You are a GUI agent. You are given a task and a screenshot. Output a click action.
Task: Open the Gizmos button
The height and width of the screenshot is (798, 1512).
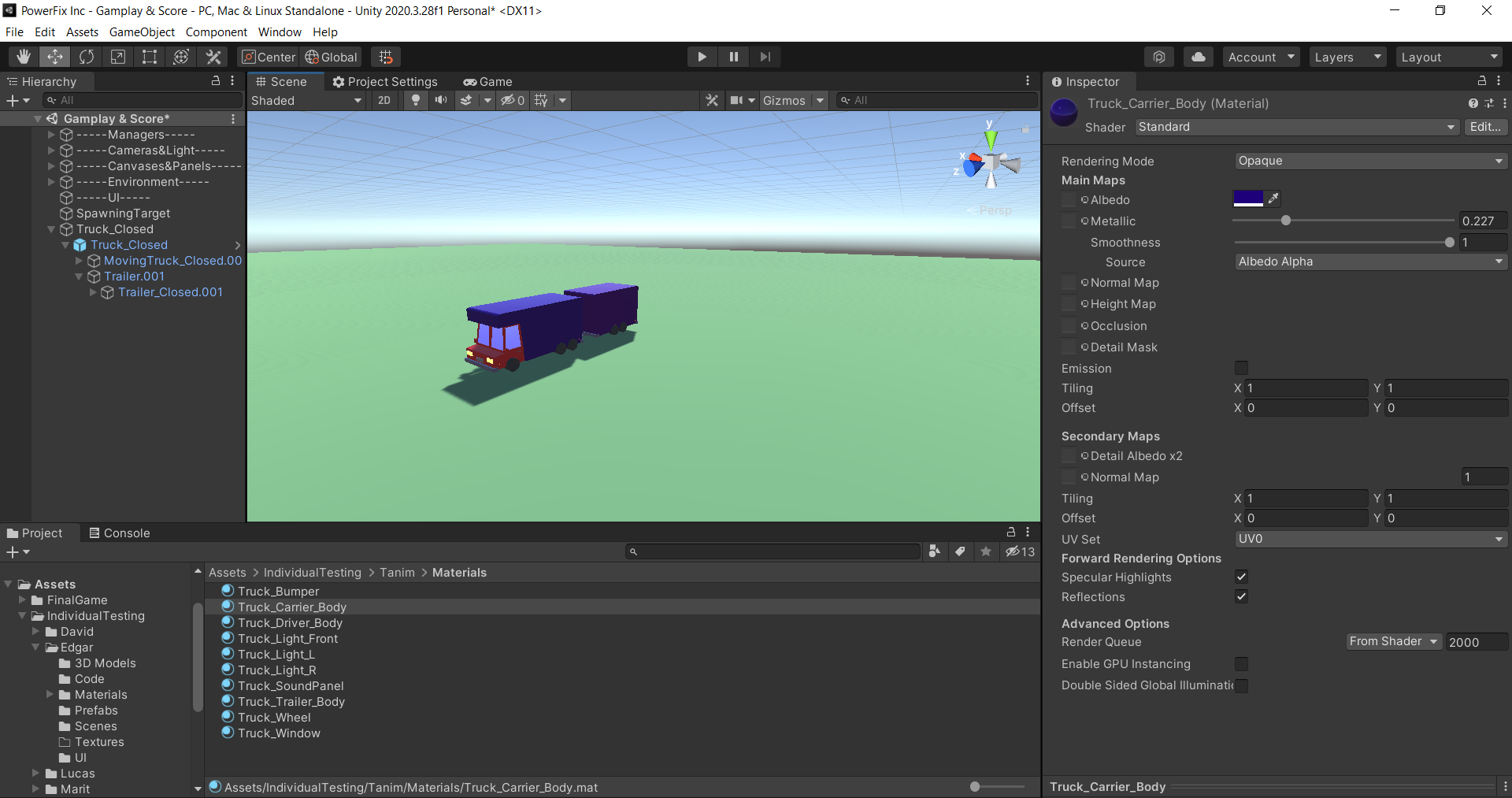[x=784, y=100]
